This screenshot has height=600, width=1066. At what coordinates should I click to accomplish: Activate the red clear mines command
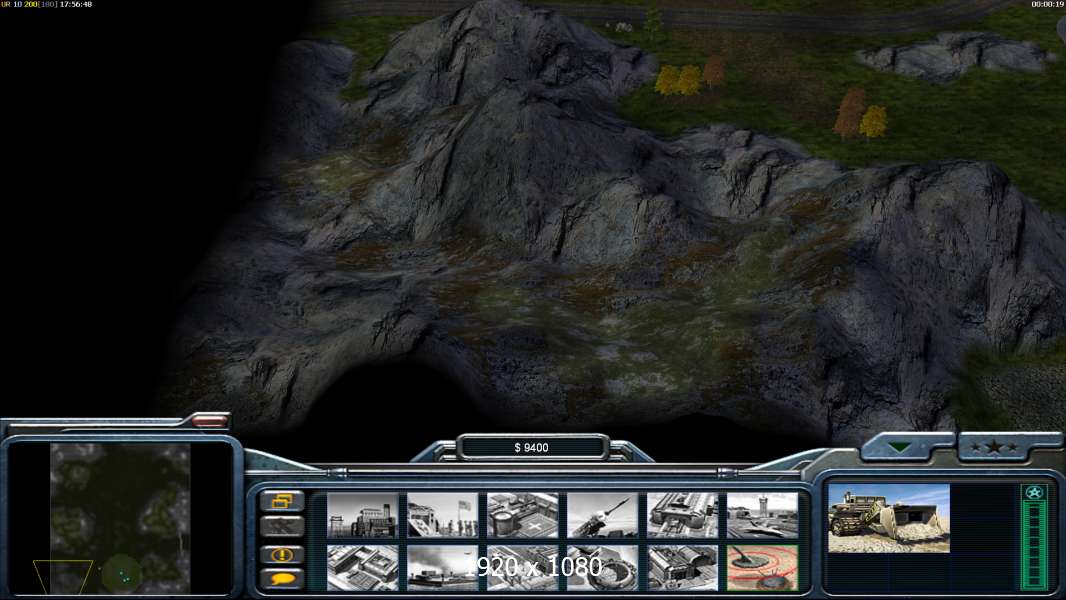tap(762, 567)
